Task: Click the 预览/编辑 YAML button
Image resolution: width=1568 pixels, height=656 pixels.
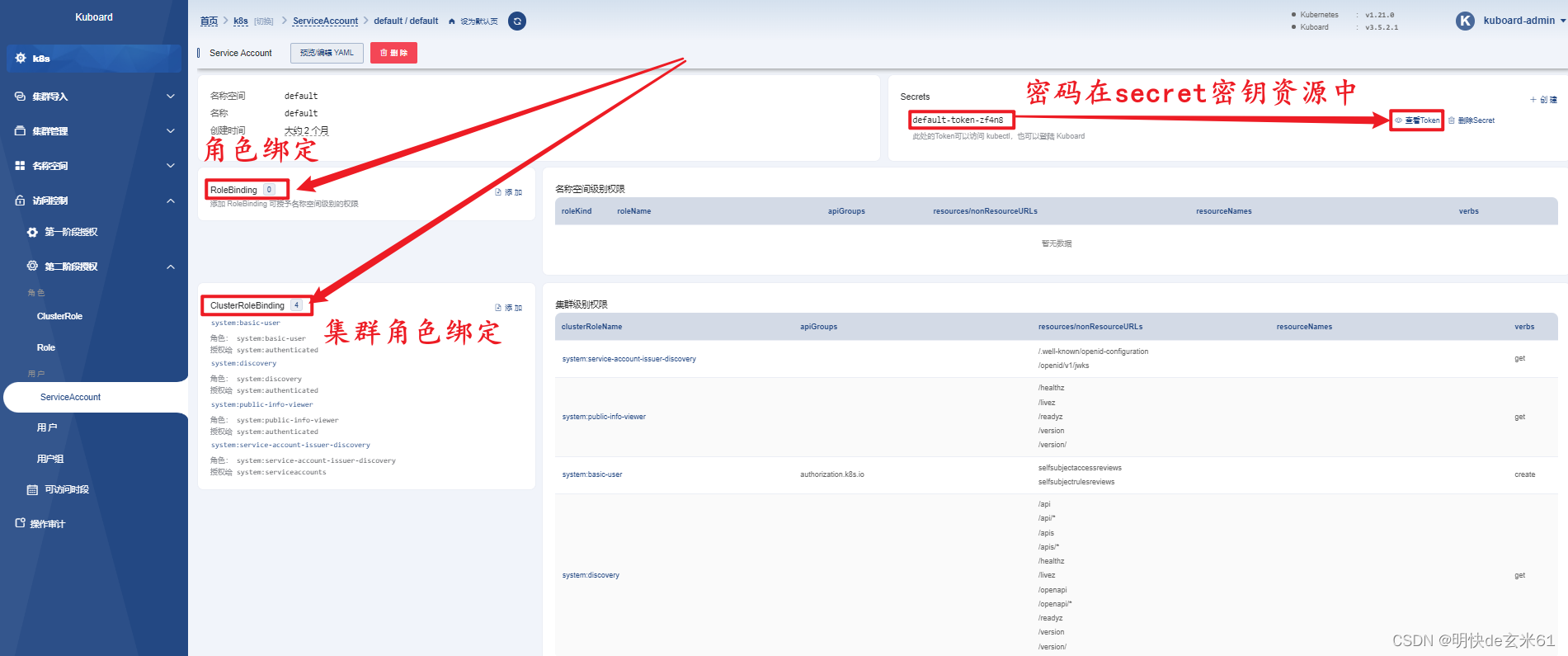Action: click(x=327, y=53)
